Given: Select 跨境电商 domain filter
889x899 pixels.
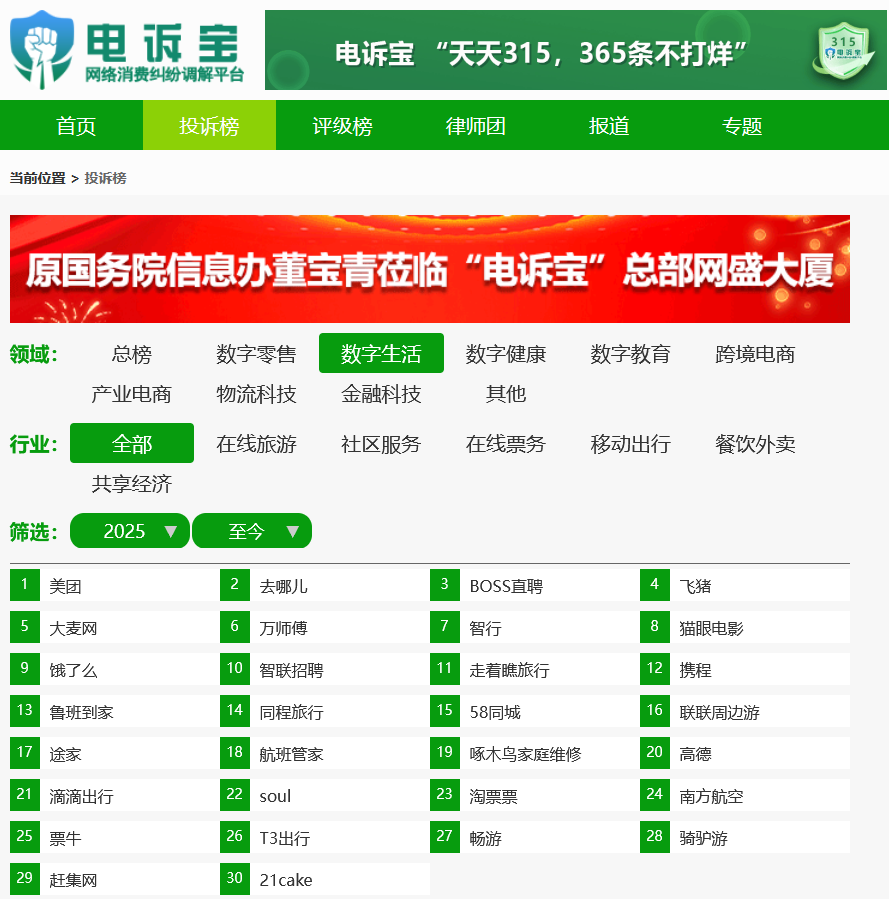Looking at the screenshot, I should [x=755, y=354].
